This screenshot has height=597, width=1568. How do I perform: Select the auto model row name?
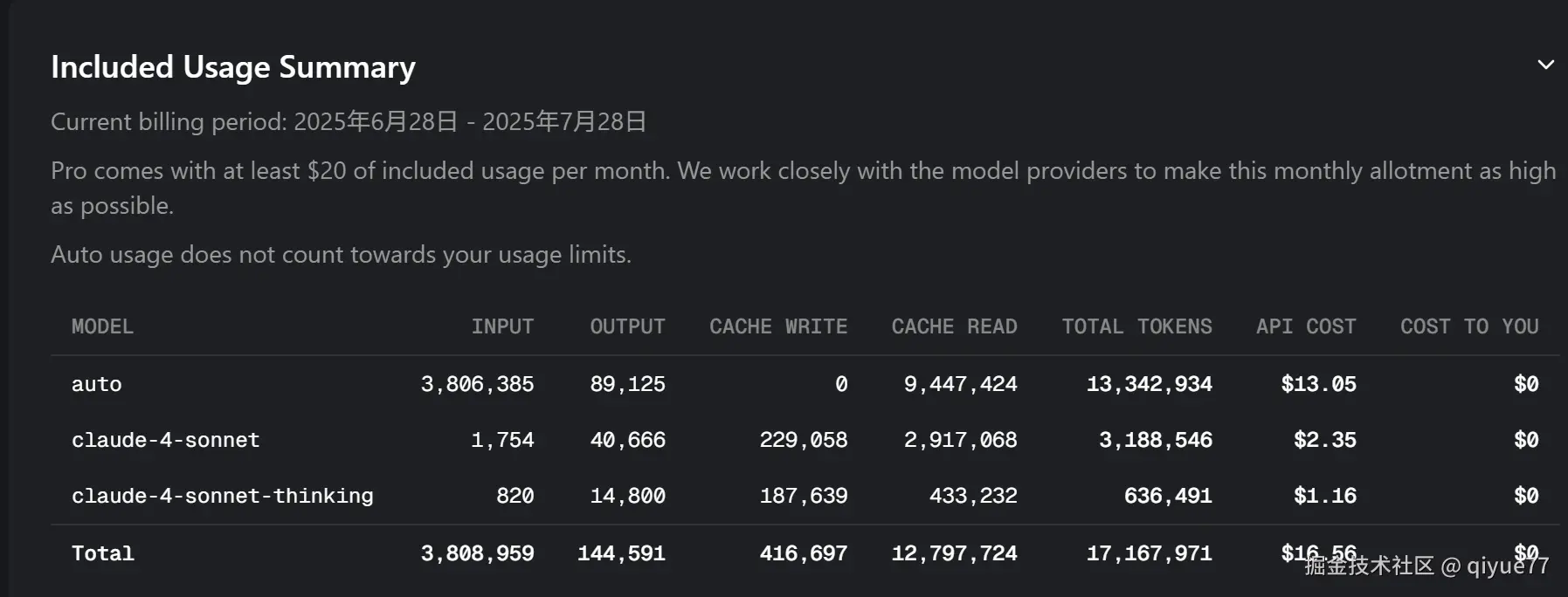(97, 384)
